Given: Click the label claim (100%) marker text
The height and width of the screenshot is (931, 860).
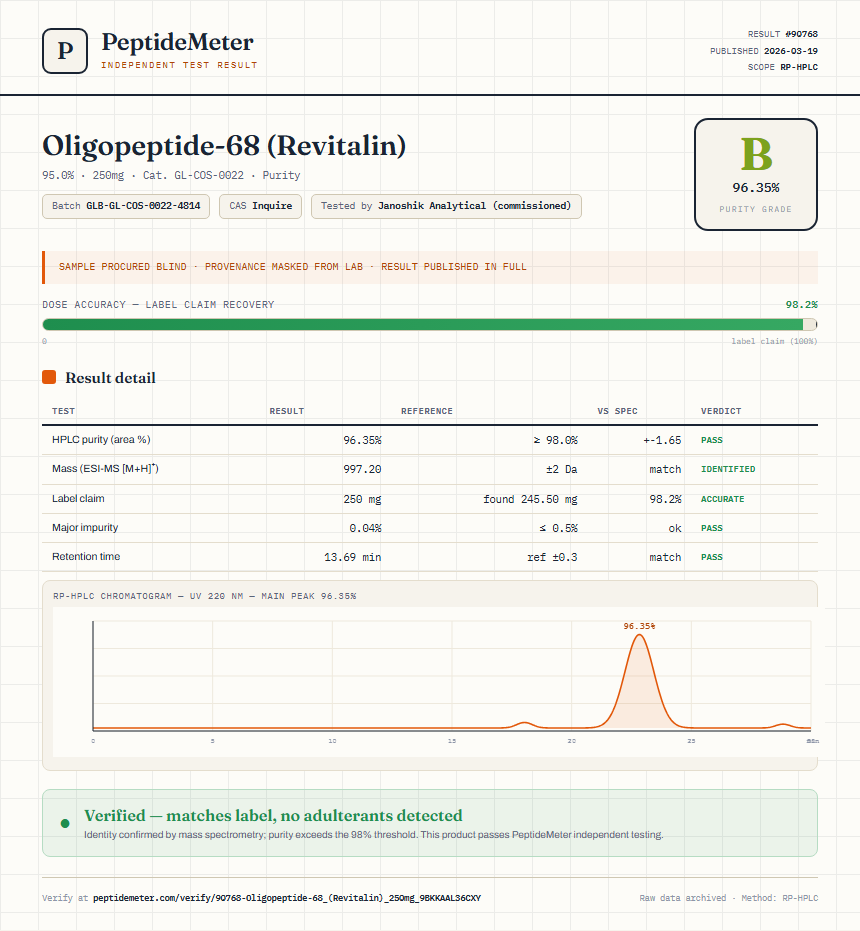Looking at the screenshot, I should (x=774, y=341).
